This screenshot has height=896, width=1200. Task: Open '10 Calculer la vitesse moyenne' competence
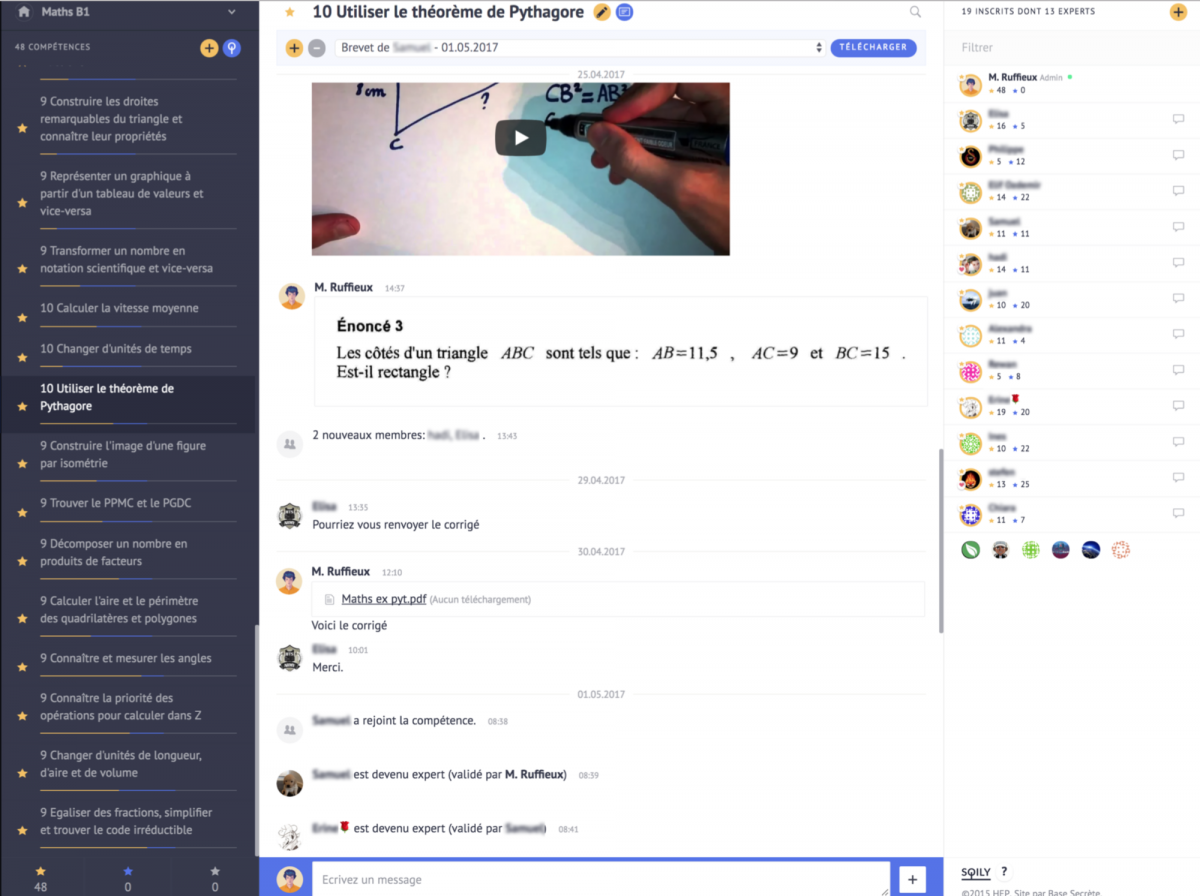click(119, 308)
